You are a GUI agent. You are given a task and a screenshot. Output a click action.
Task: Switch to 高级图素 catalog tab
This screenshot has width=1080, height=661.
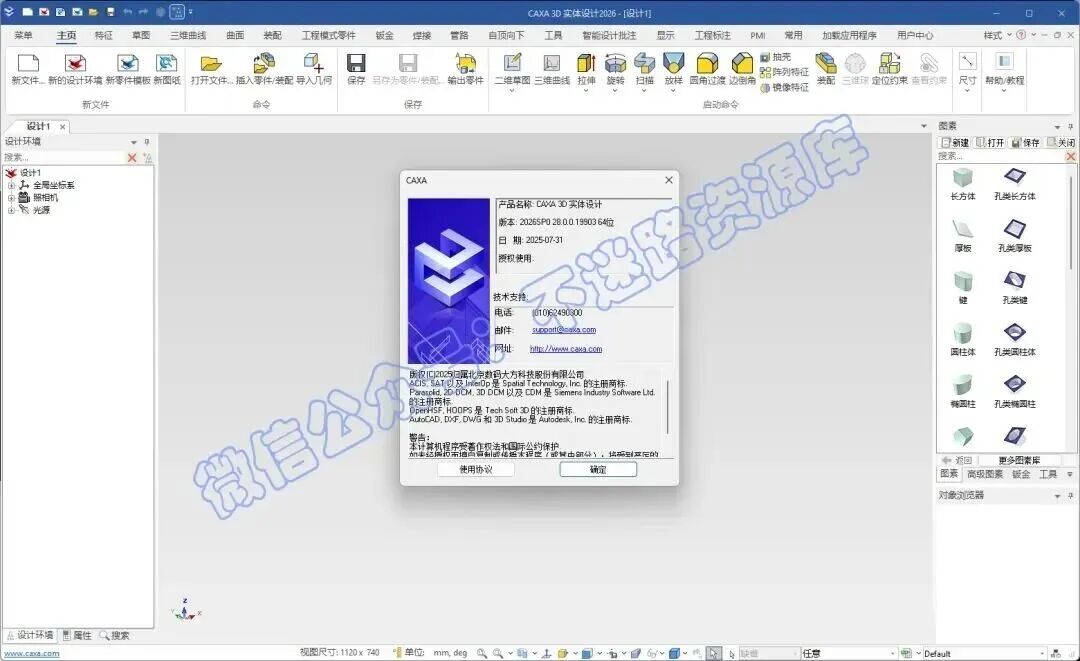985,474
